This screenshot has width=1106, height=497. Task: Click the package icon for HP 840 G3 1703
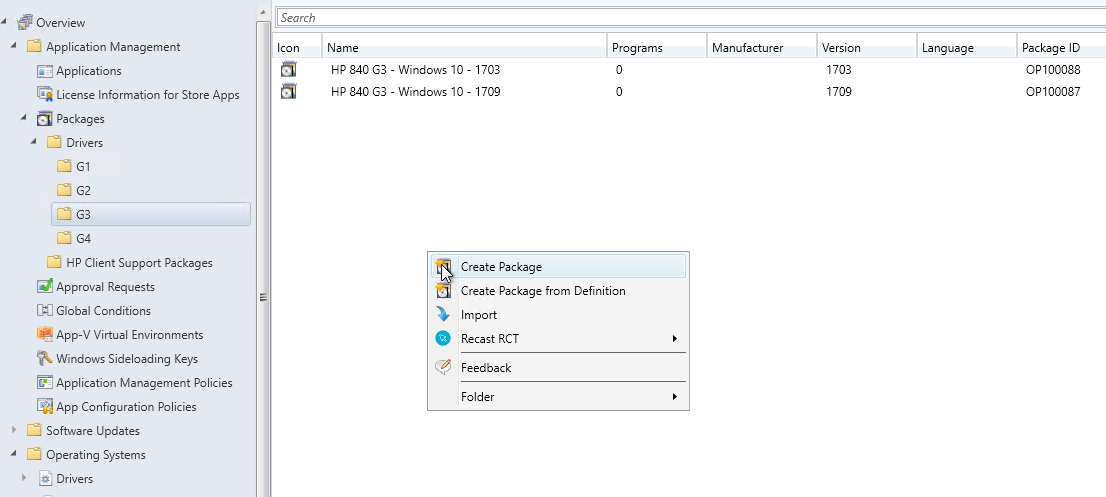(x=289, y=70)
